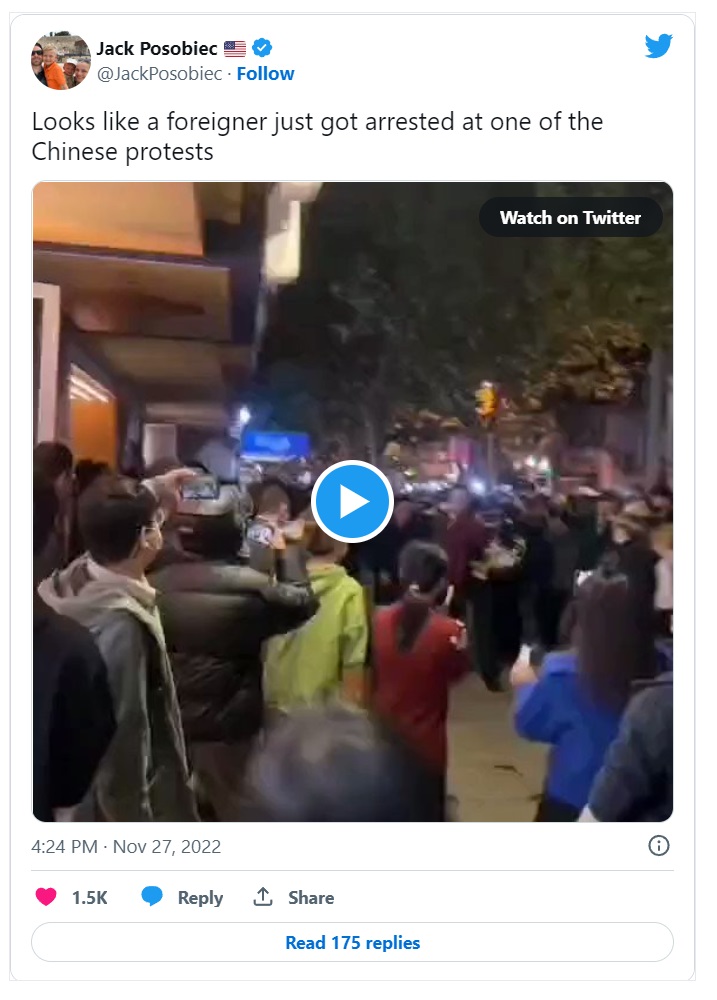Screen dimensions: 717x1000
Task: Click the Twitter bird logo
Action: (x=658, y=46)
